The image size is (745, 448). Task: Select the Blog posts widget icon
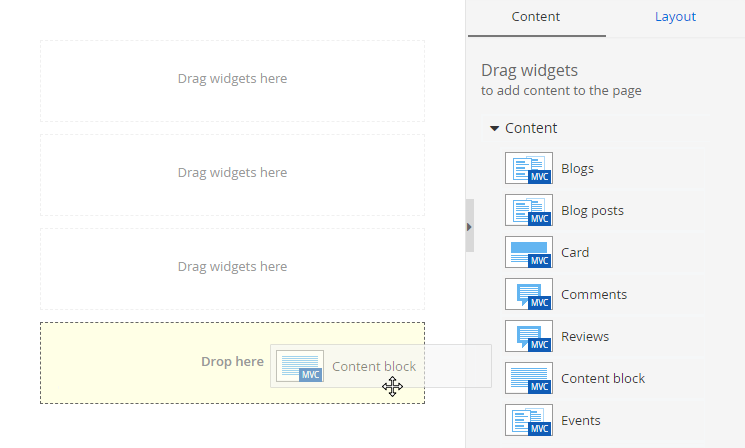528,210
